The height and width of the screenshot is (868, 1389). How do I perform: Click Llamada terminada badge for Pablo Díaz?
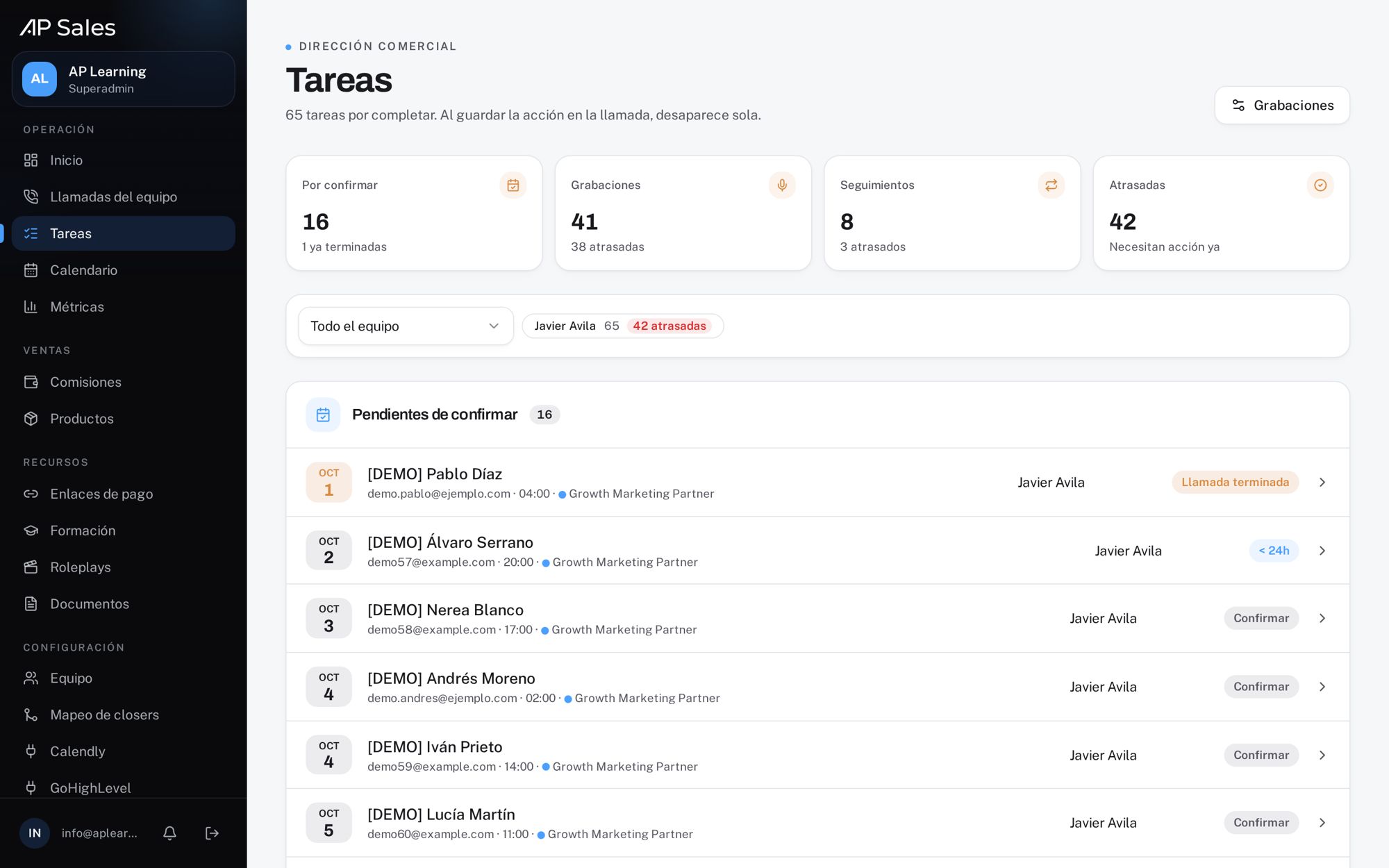(x=1235, y=482)
